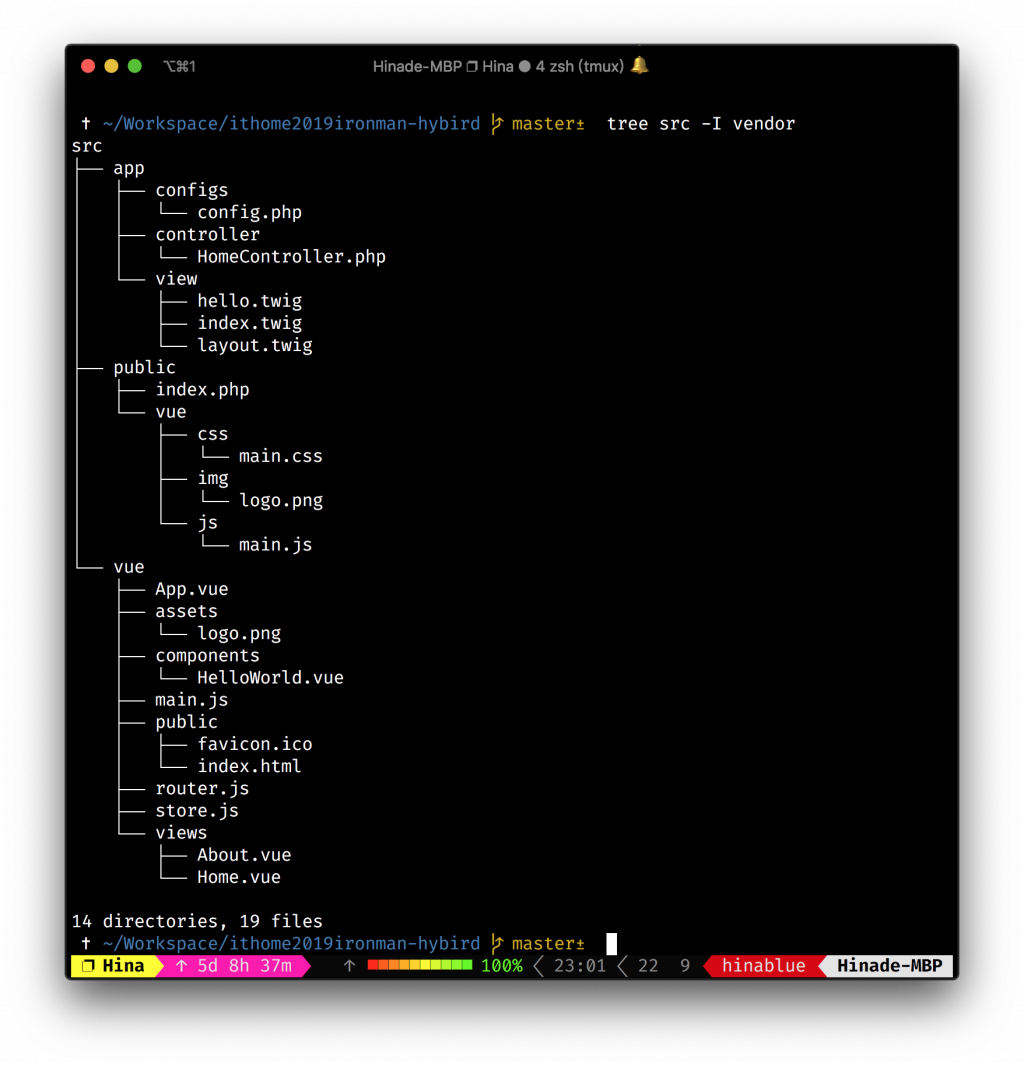The height and width of the screenshot is (1066, 1024).
Task: Click the 'view' directory entry
Action: 176,279
